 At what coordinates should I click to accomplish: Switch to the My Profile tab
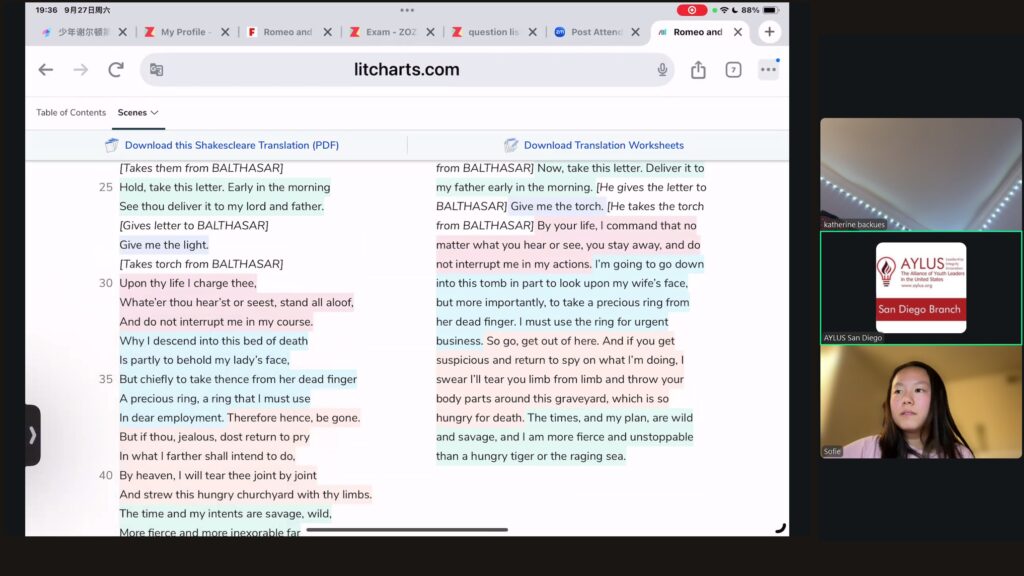(x=178, y=32)
